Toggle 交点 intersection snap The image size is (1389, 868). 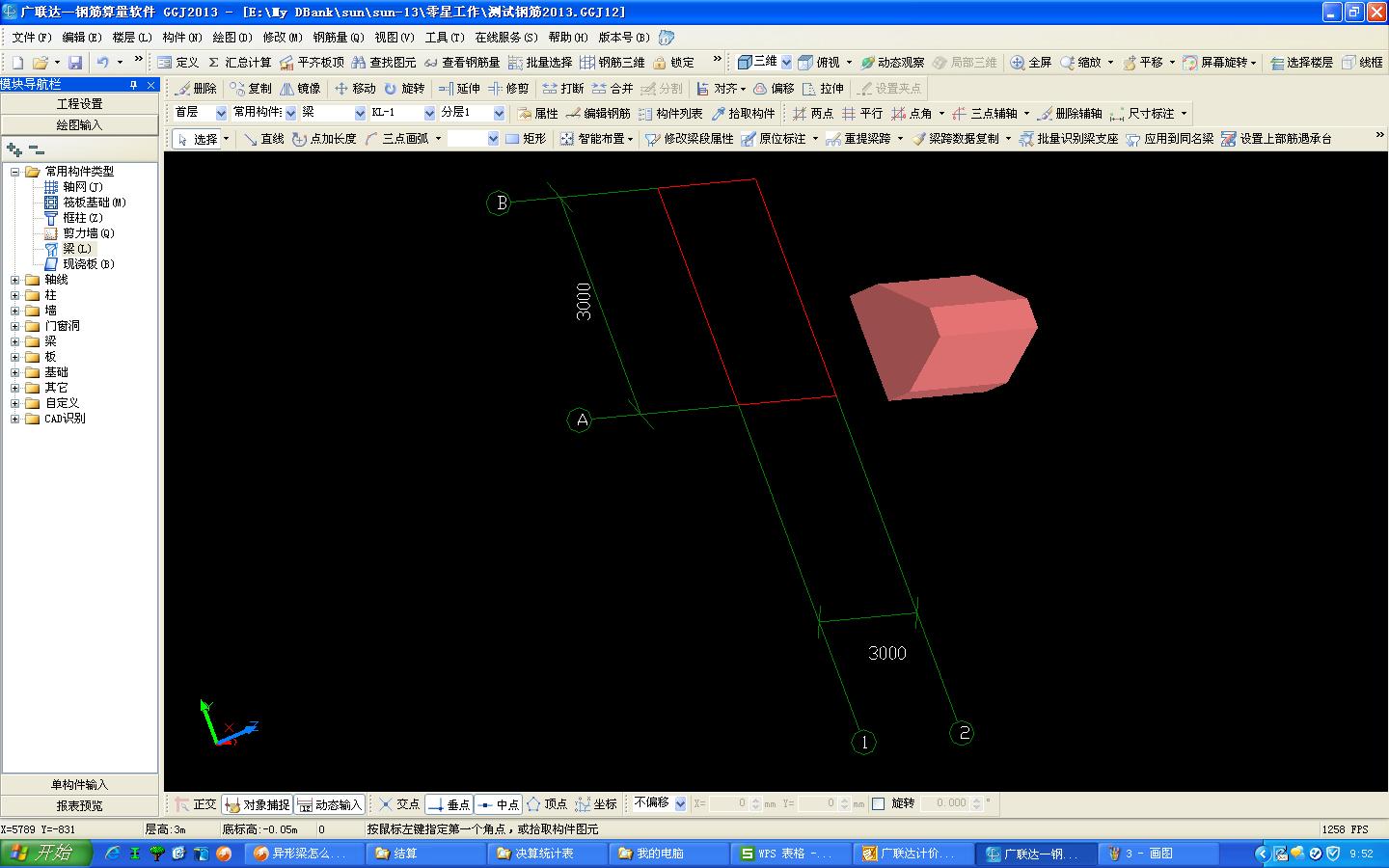399,803
